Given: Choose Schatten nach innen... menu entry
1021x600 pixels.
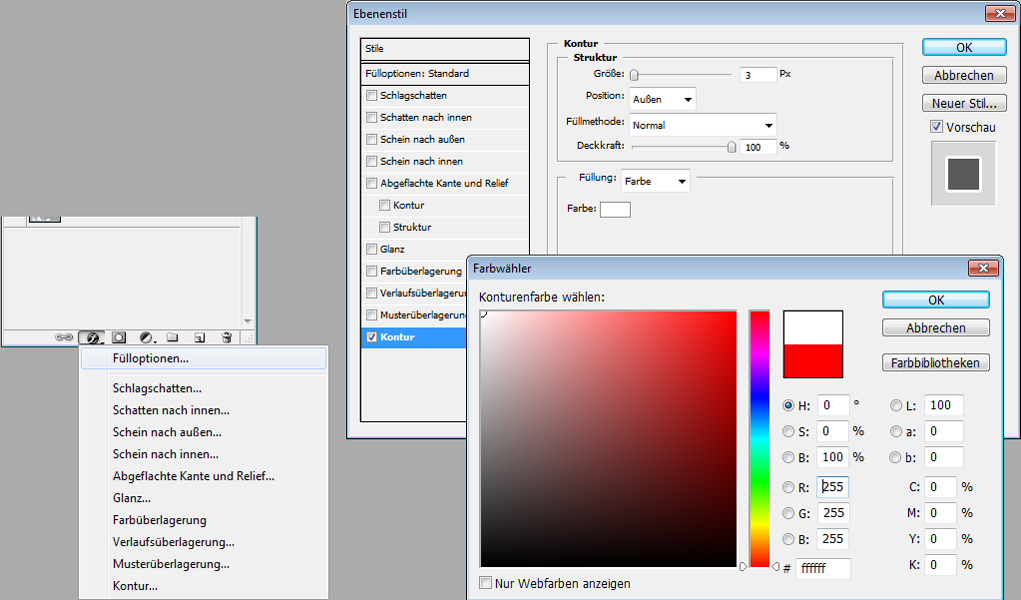Looking at the screenshot, I should (x=203, y=410).
